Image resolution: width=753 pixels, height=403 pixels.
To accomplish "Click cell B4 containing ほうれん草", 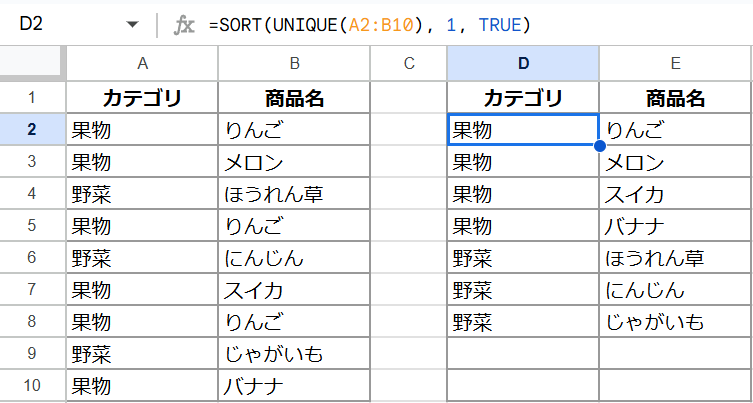I will tap(294, 194).
